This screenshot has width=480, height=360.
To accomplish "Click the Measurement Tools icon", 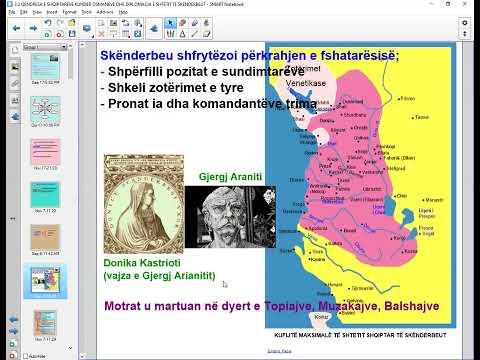I will coord(137,23).
